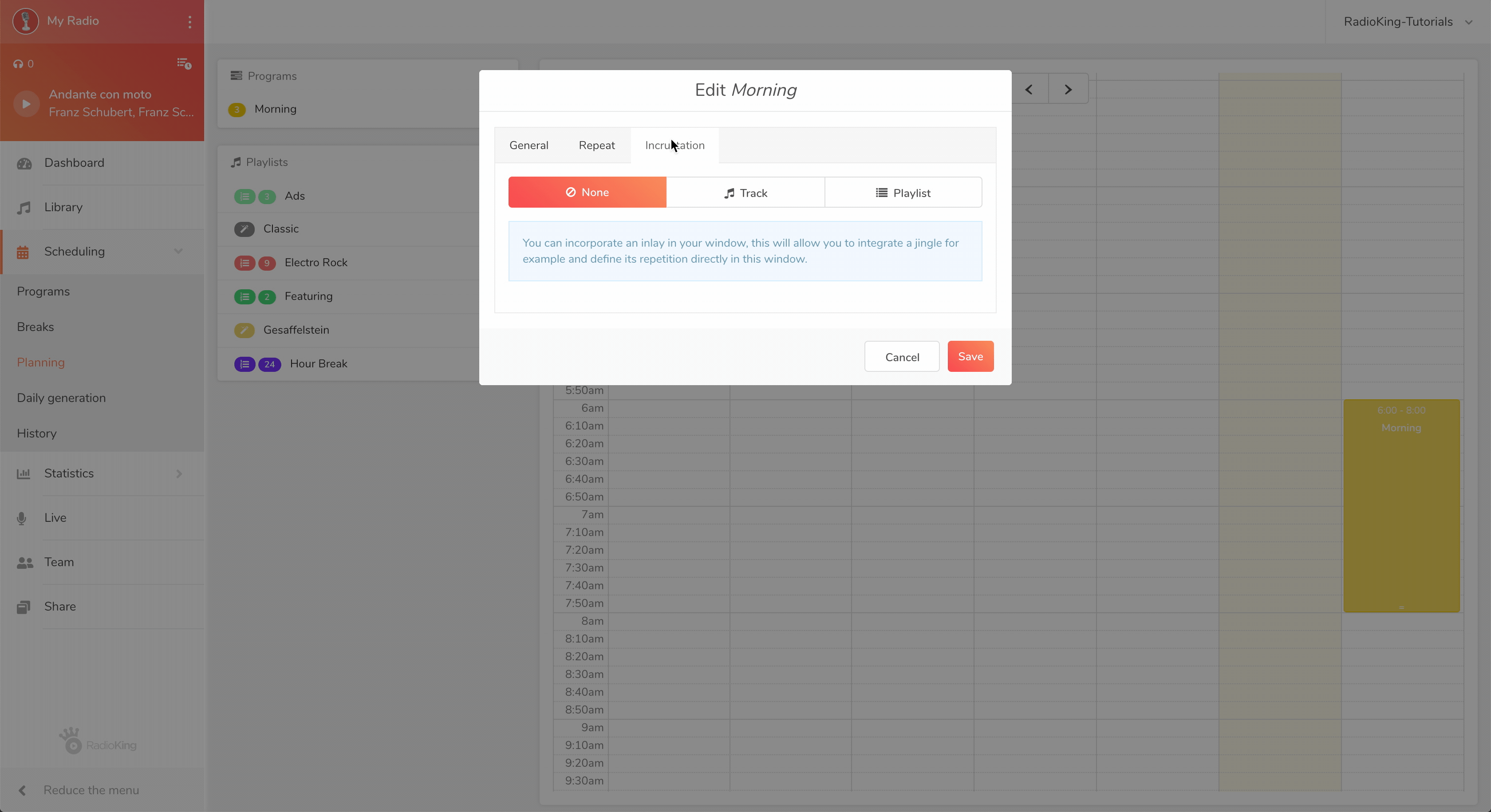Select Track incrustation option
This screenshot has height=812, width=1491.
(x=745, y=193)
